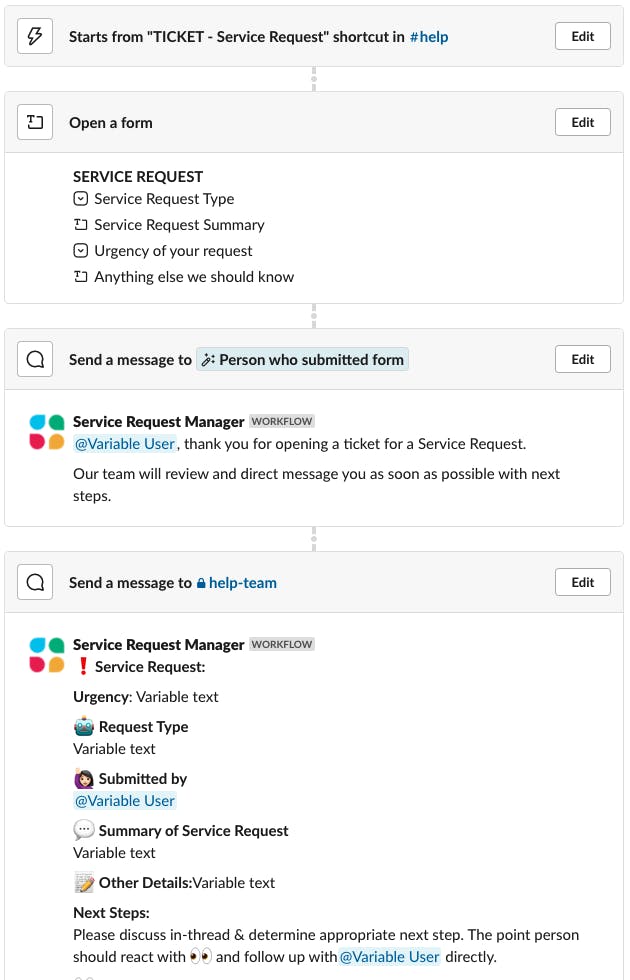Click the lightning bolt shortcut trigger icon

pyautogui.click(x=35, y=37)
